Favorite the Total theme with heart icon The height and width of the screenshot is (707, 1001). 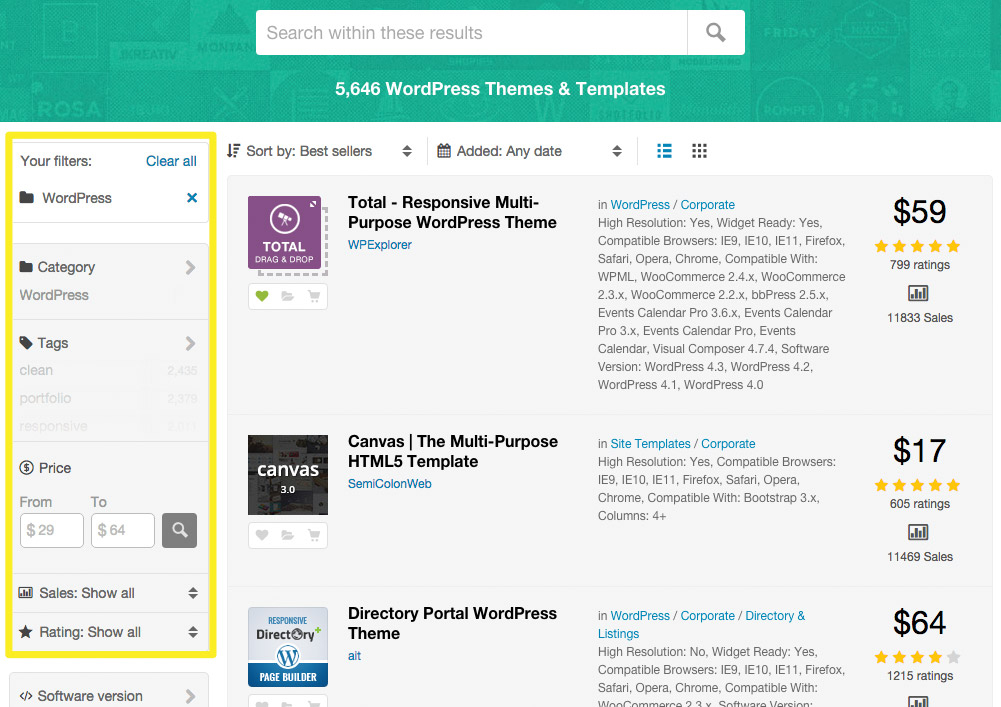262,296
